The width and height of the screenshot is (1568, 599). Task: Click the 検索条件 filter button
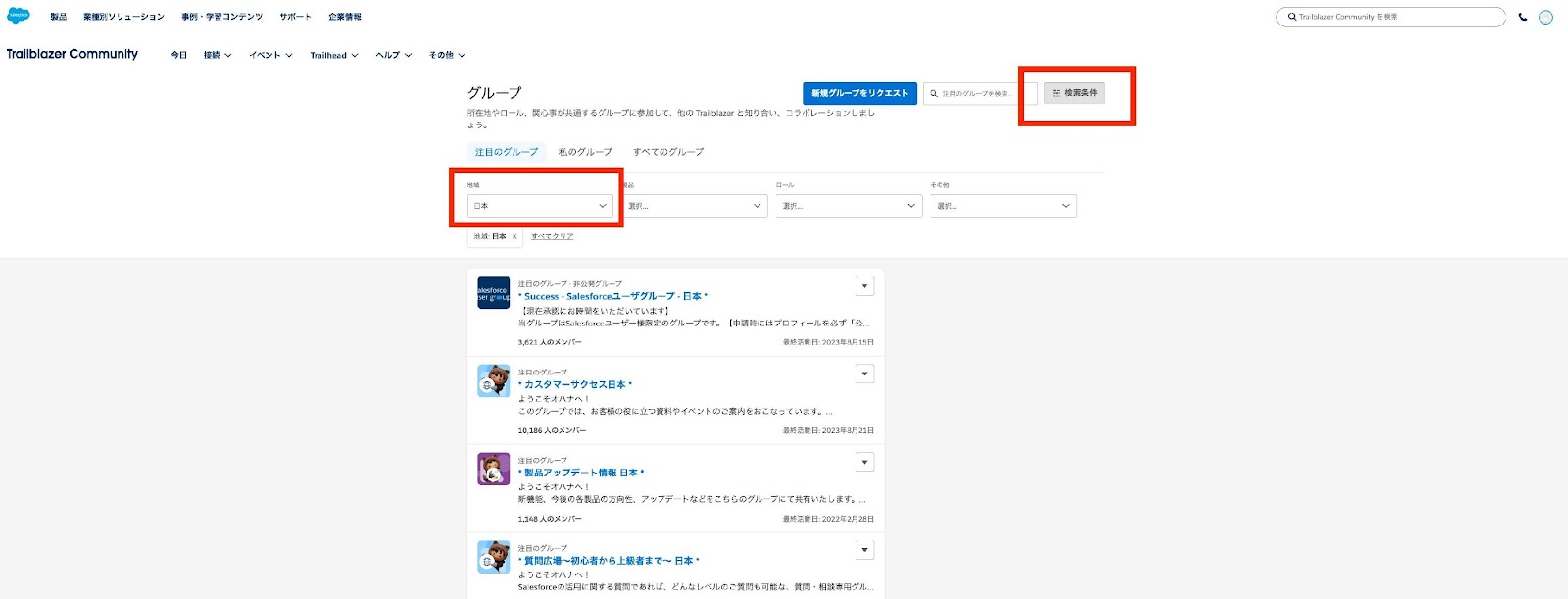click(1074, 92)
